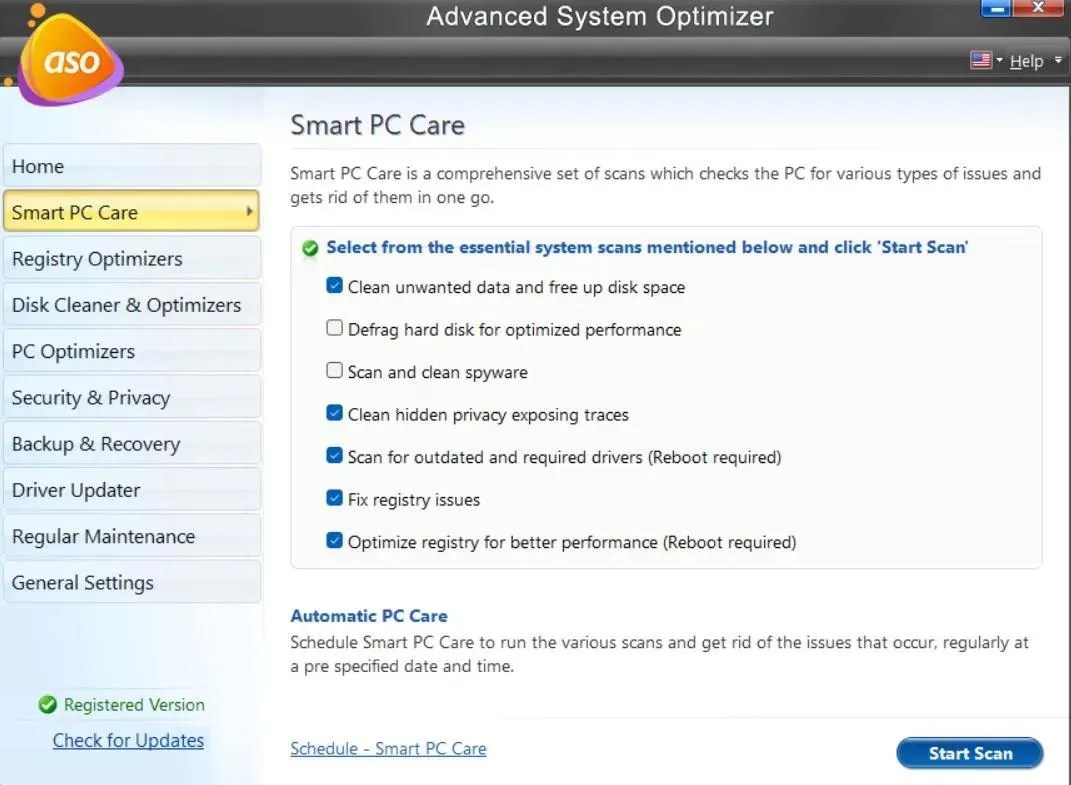Toggle off Fix registry issues
The image size is (1071, 785).
click(335, 498)
